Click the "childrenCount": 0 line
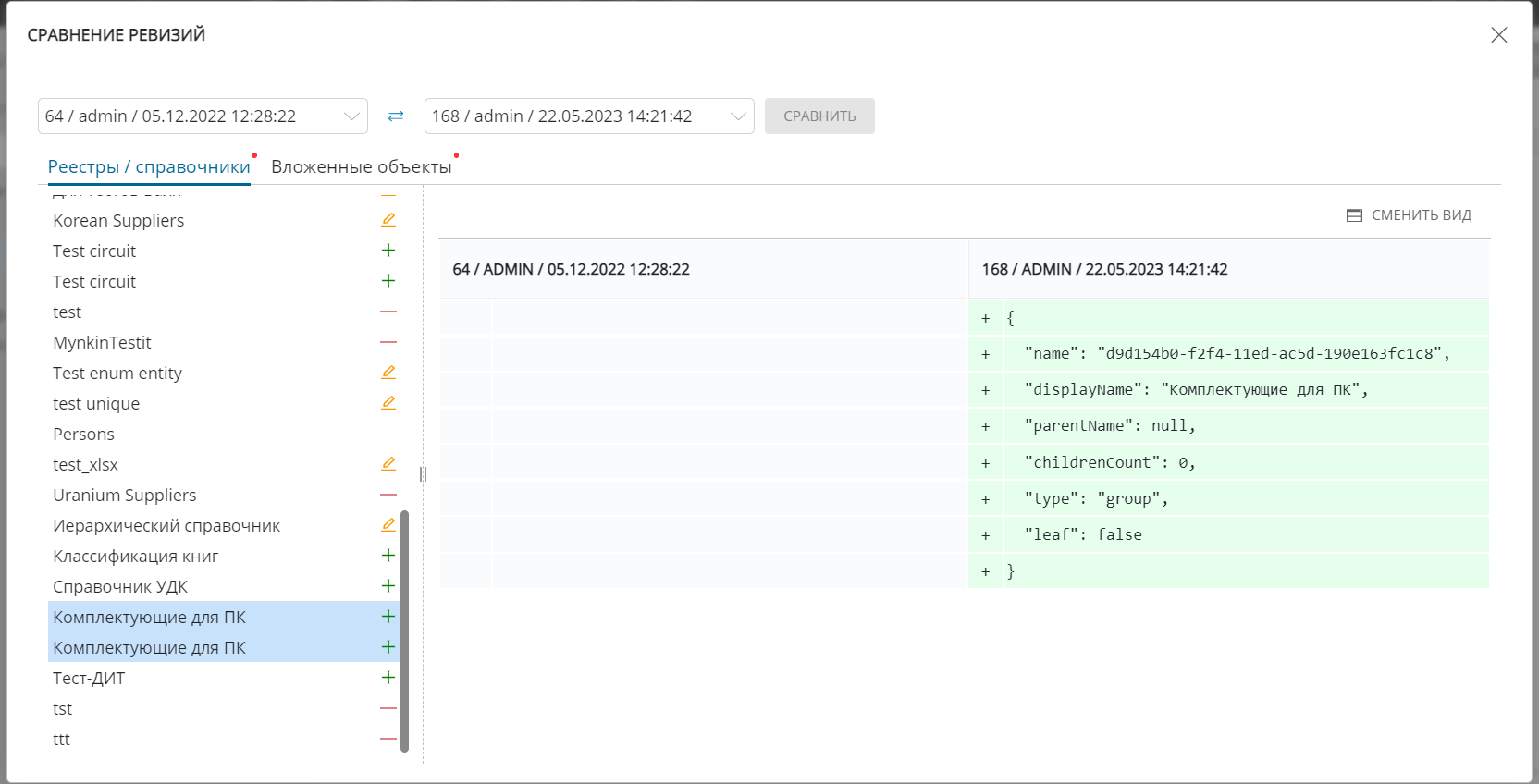 pos(1228,462)
